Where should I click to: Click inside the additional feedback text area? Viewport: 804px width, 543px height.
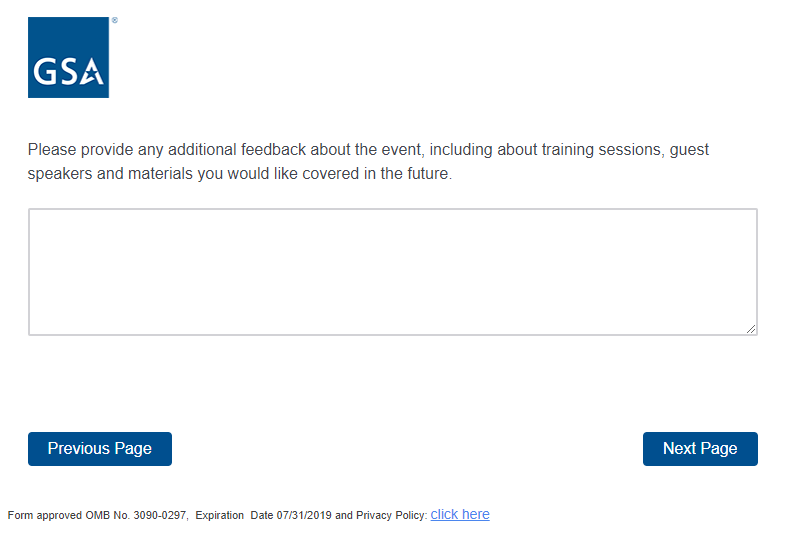(392, 271)
